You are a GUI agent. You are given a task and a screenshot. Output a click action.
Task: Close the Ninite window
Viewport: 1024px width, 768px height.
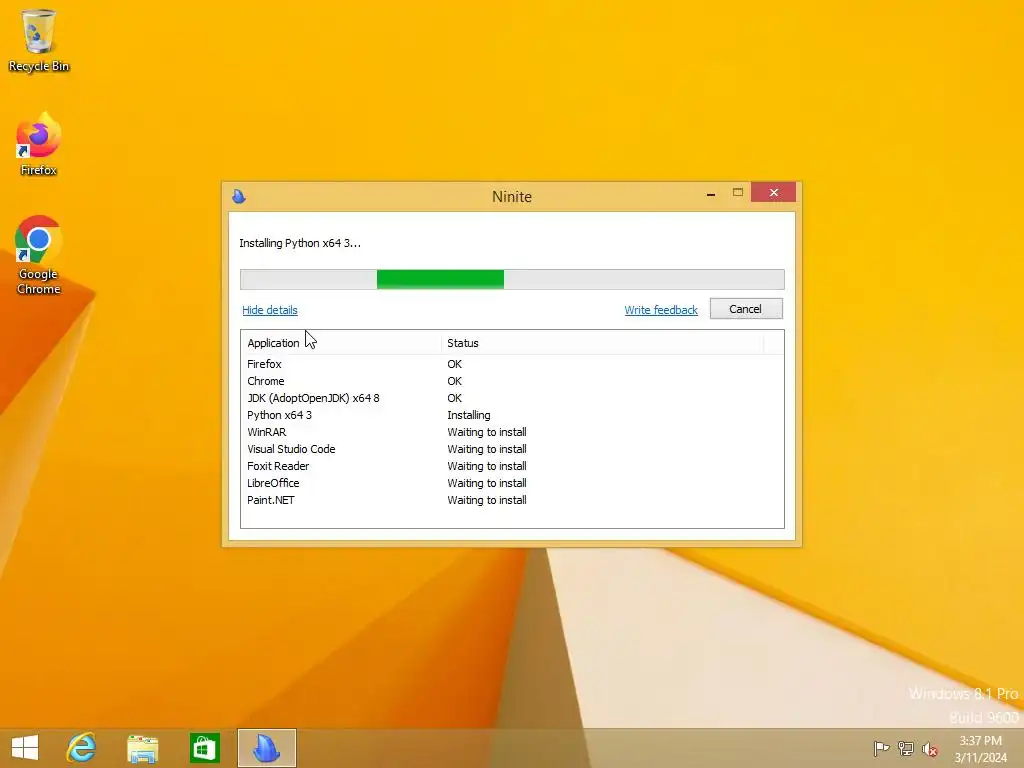click(x=773, y=192)
